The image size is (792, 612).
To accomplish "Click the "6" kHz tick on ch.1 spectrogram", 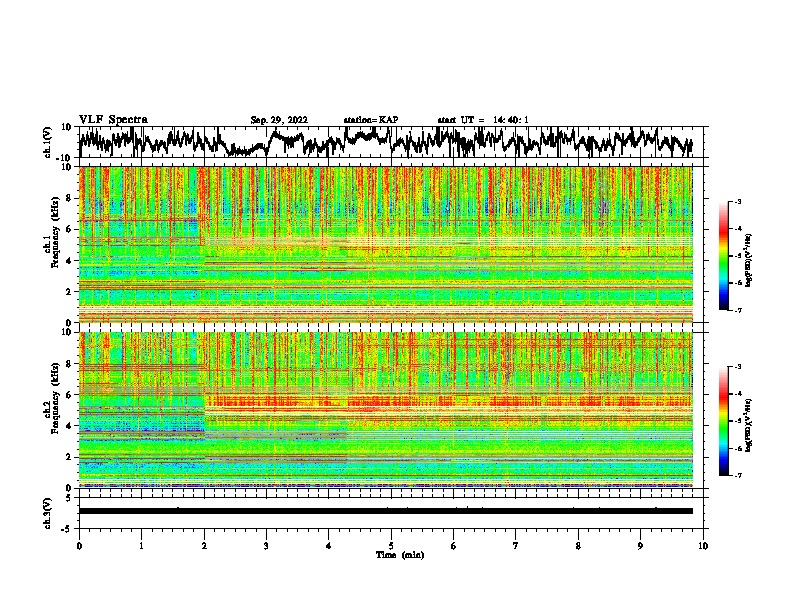I will pyautogui.click(x=69, y=230).
